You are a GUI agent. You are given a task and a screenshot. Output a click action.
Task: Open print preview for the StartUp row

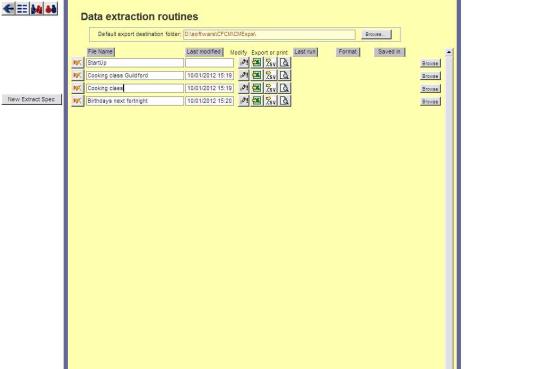(284, 63)
